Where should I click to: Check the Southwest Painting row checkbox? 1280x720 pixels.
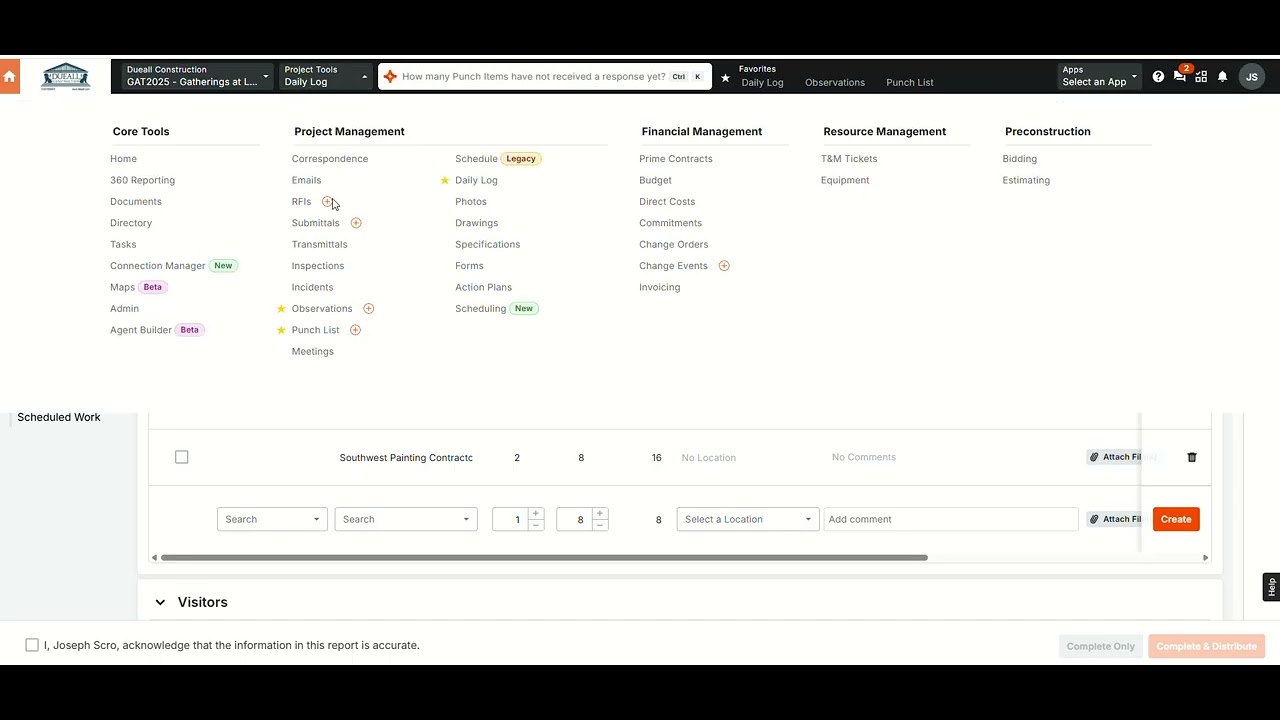[181, 457]
